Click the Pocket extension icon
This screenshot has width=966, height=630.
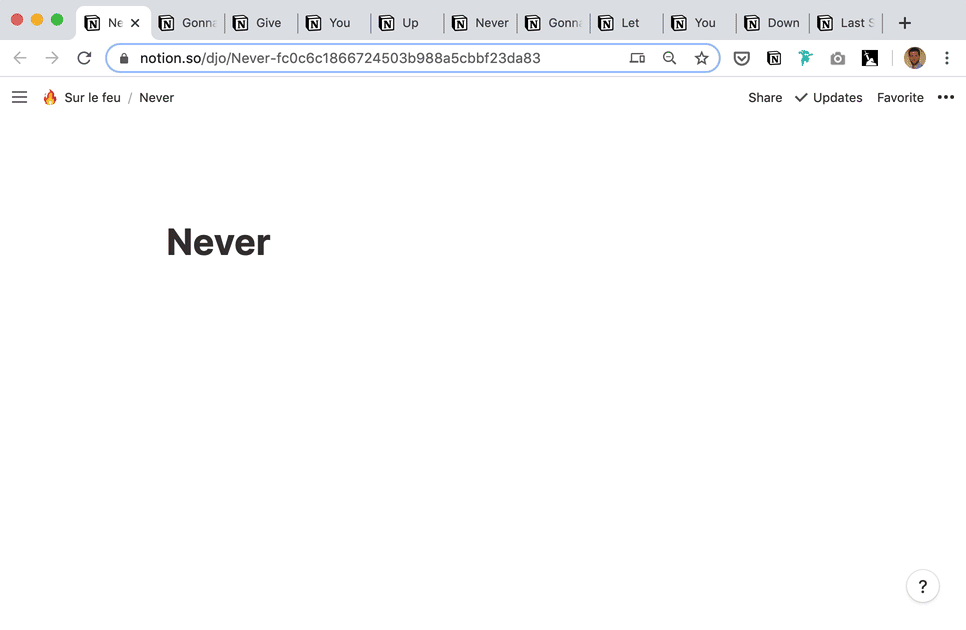(742, 58)
